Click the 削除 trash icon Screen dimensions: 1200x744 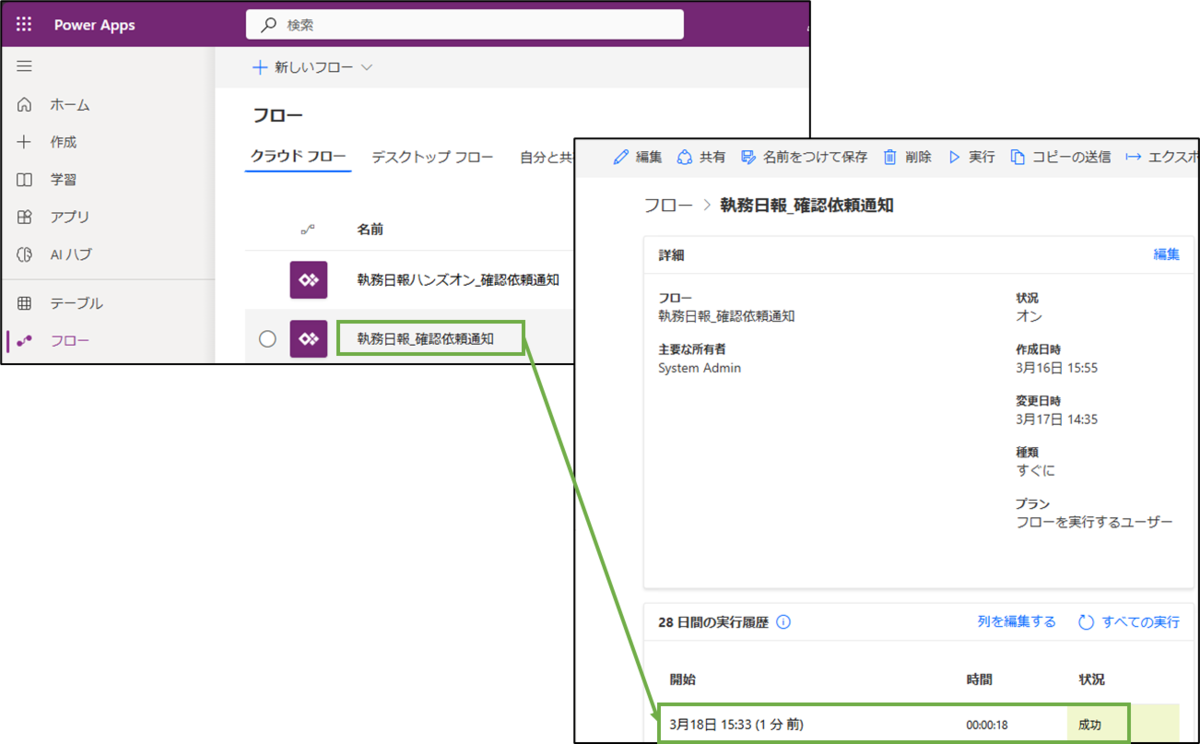[x=889, y=157]
